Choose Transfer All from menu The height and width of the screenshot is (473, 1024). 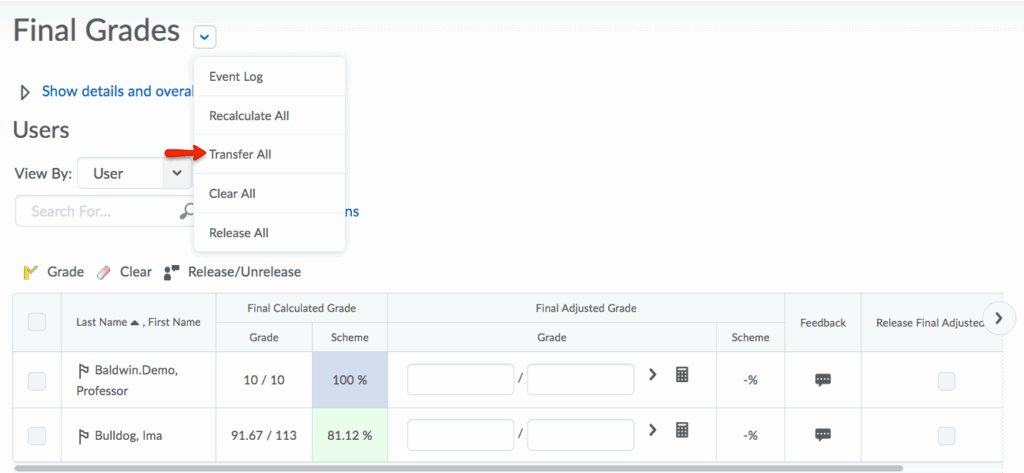click(240, 154)
